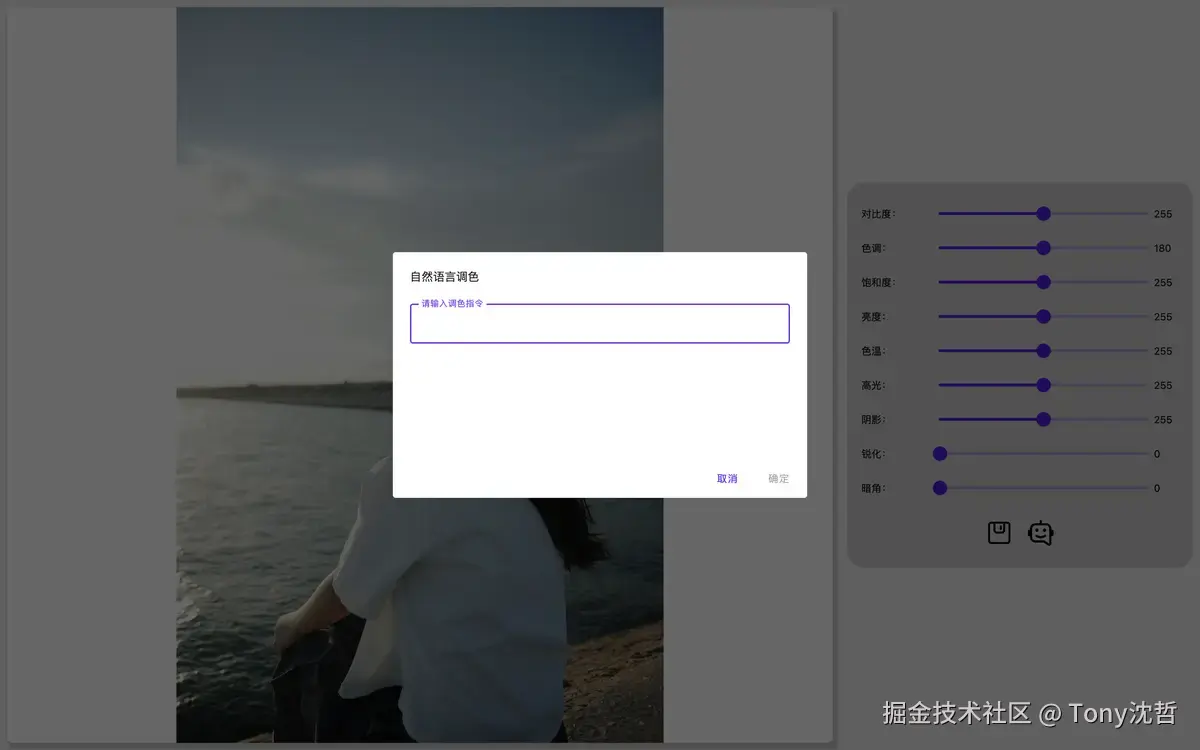Select the 饱和度 saturation slider handle
The width and height of the screenshot is (1200, 750).
pyautogui.click(x=1043, y=282)
